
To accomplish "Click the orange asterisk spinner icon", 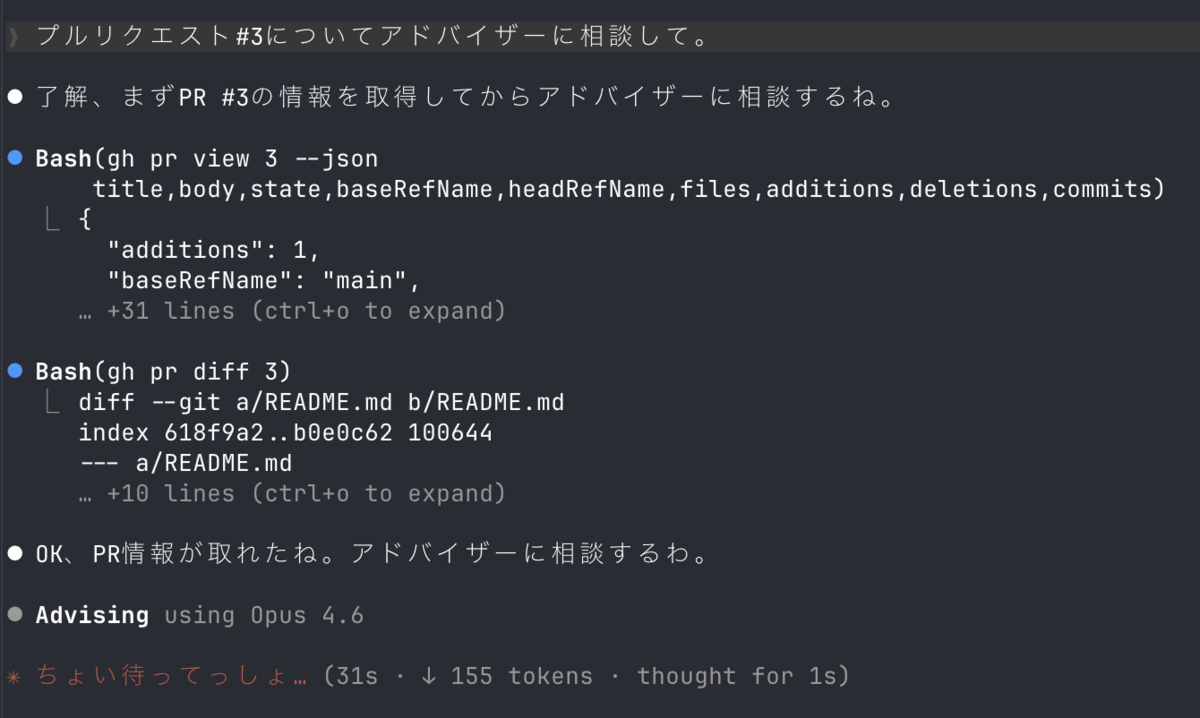I will [x=14, y=678].
